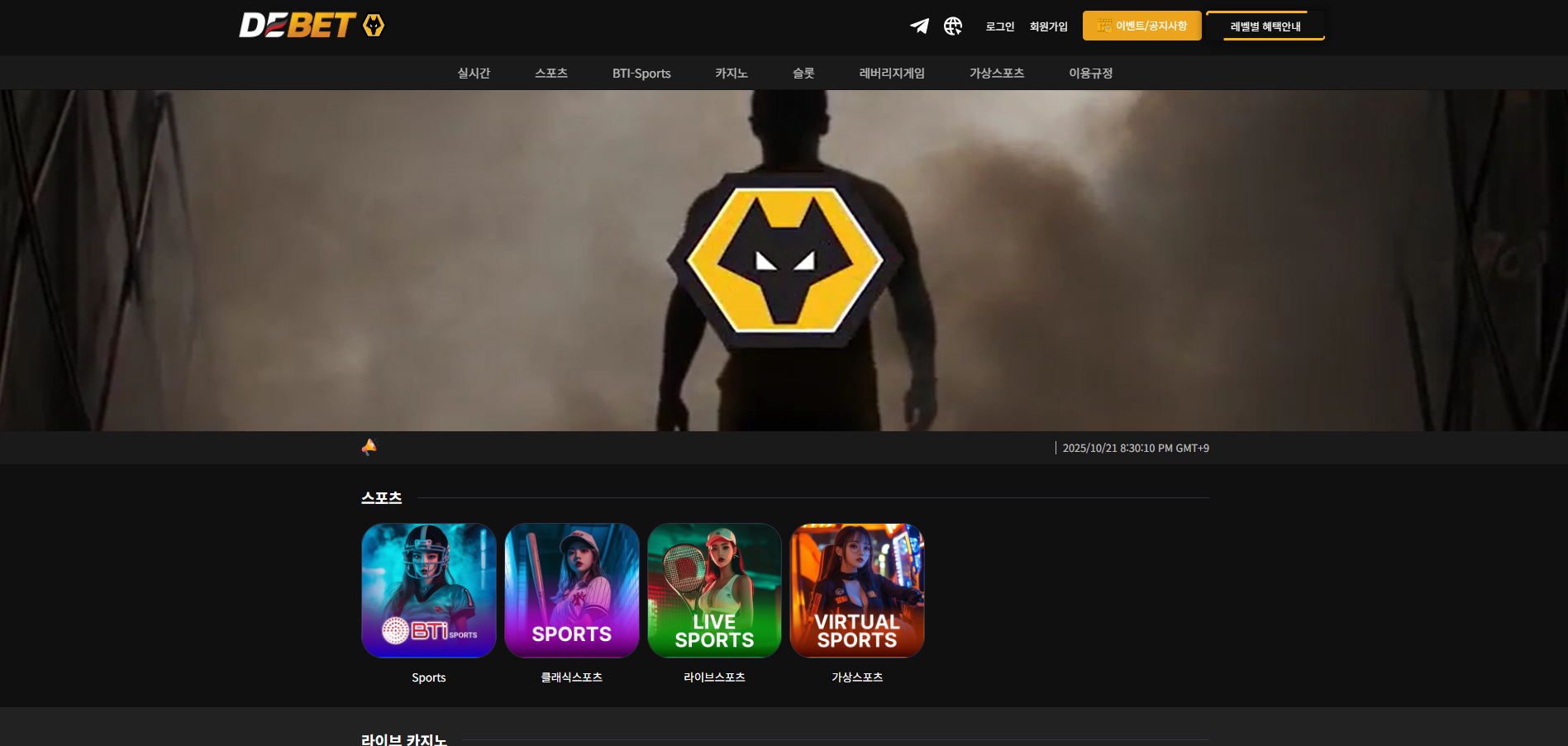Click the 로그인 login link
The width and height of the screenshot is (1568, 746).
pyautogui.click(x=999, y=26)
